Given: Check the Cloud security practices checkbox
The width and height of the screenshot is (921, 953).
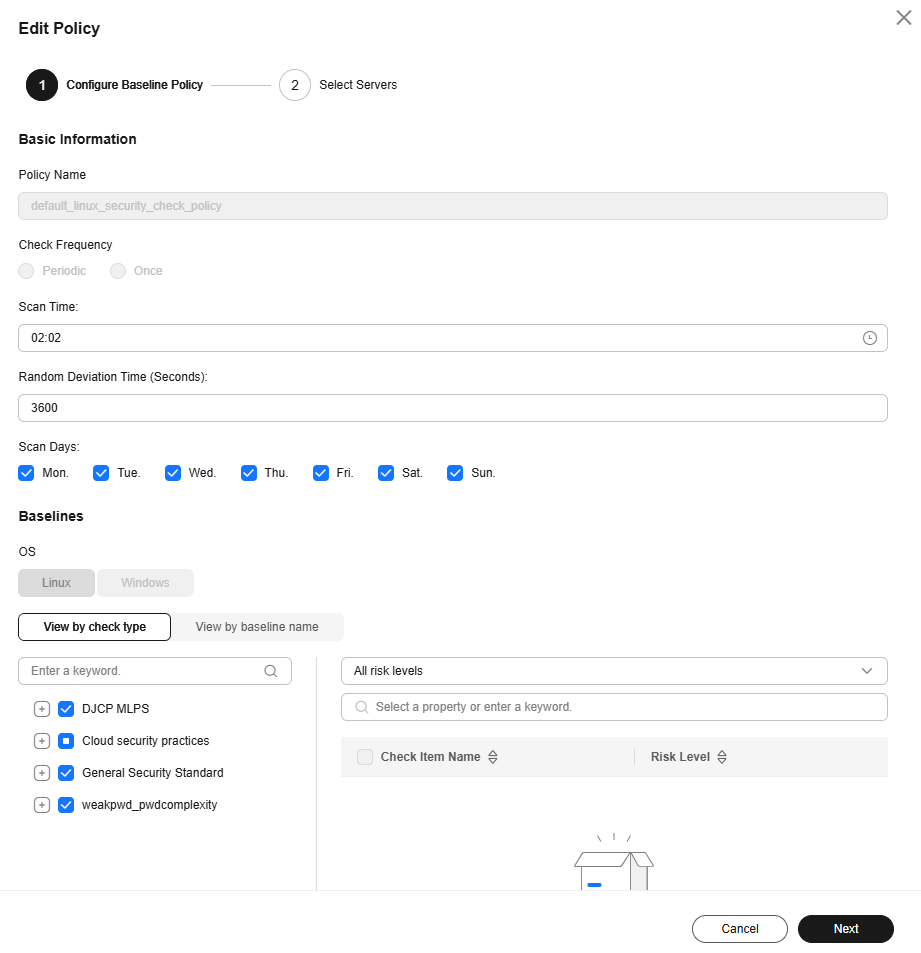Looking at the screenshot, I should coord(66,741).
